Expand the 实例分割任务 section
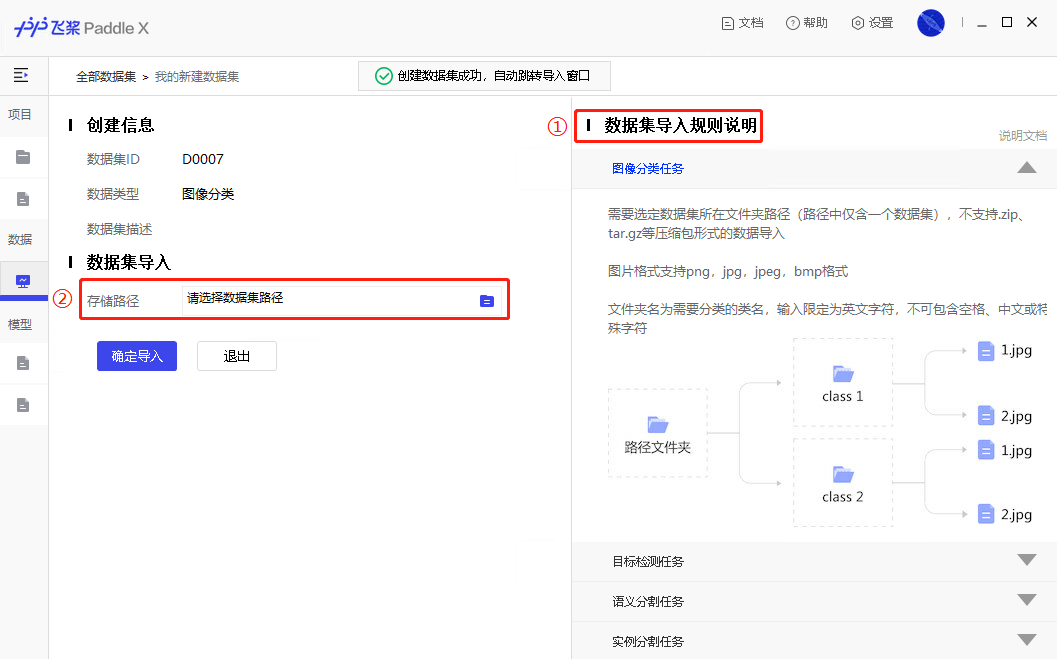 coord(1026,641)
